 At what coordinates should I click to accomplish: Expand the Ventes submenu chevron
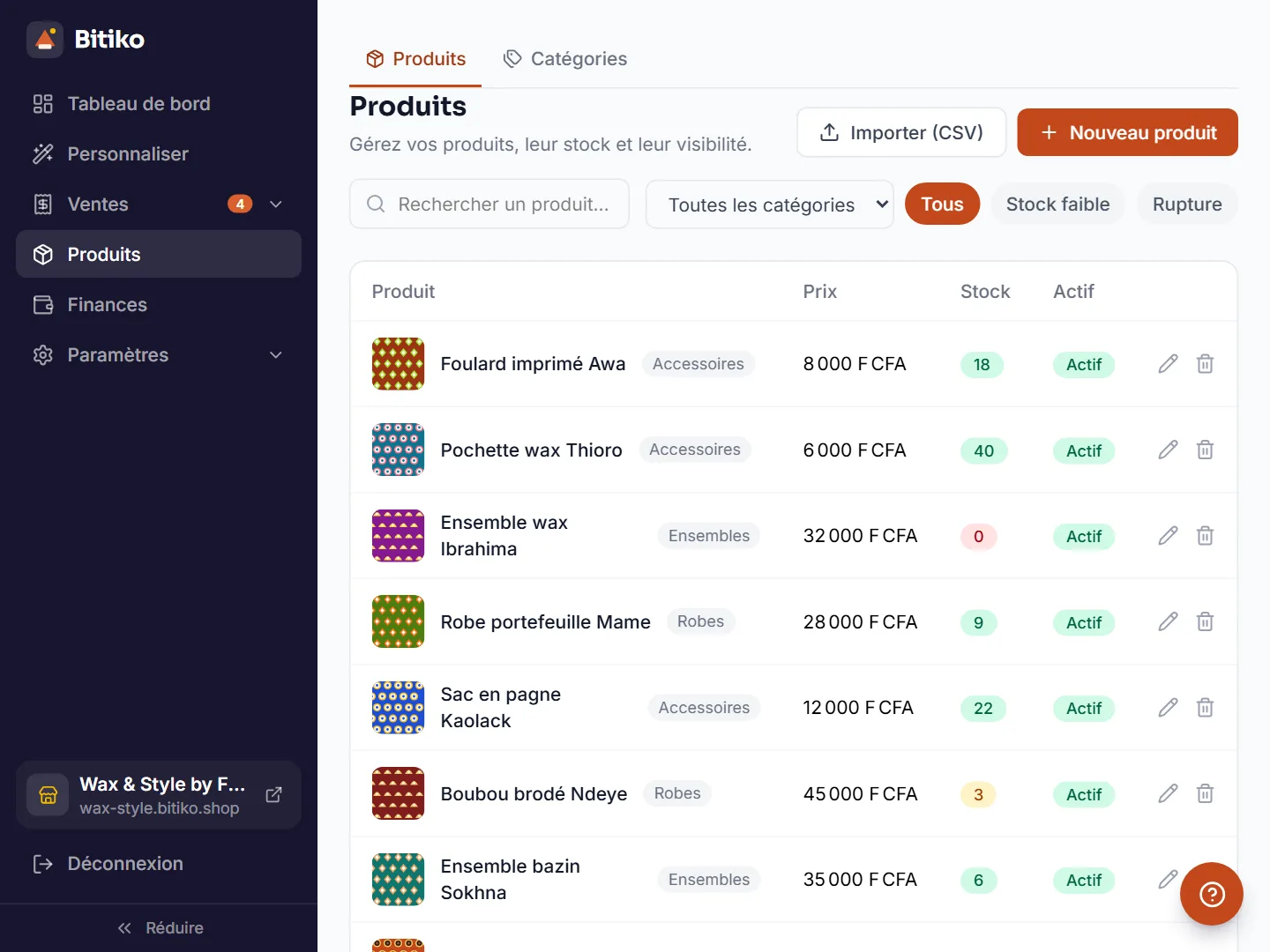coord(276,205)
